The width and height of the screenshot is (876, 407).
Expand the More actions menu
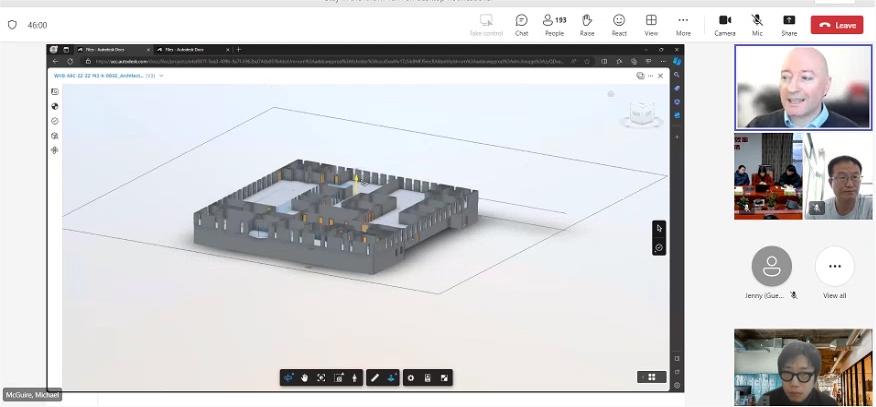[683, 24]
